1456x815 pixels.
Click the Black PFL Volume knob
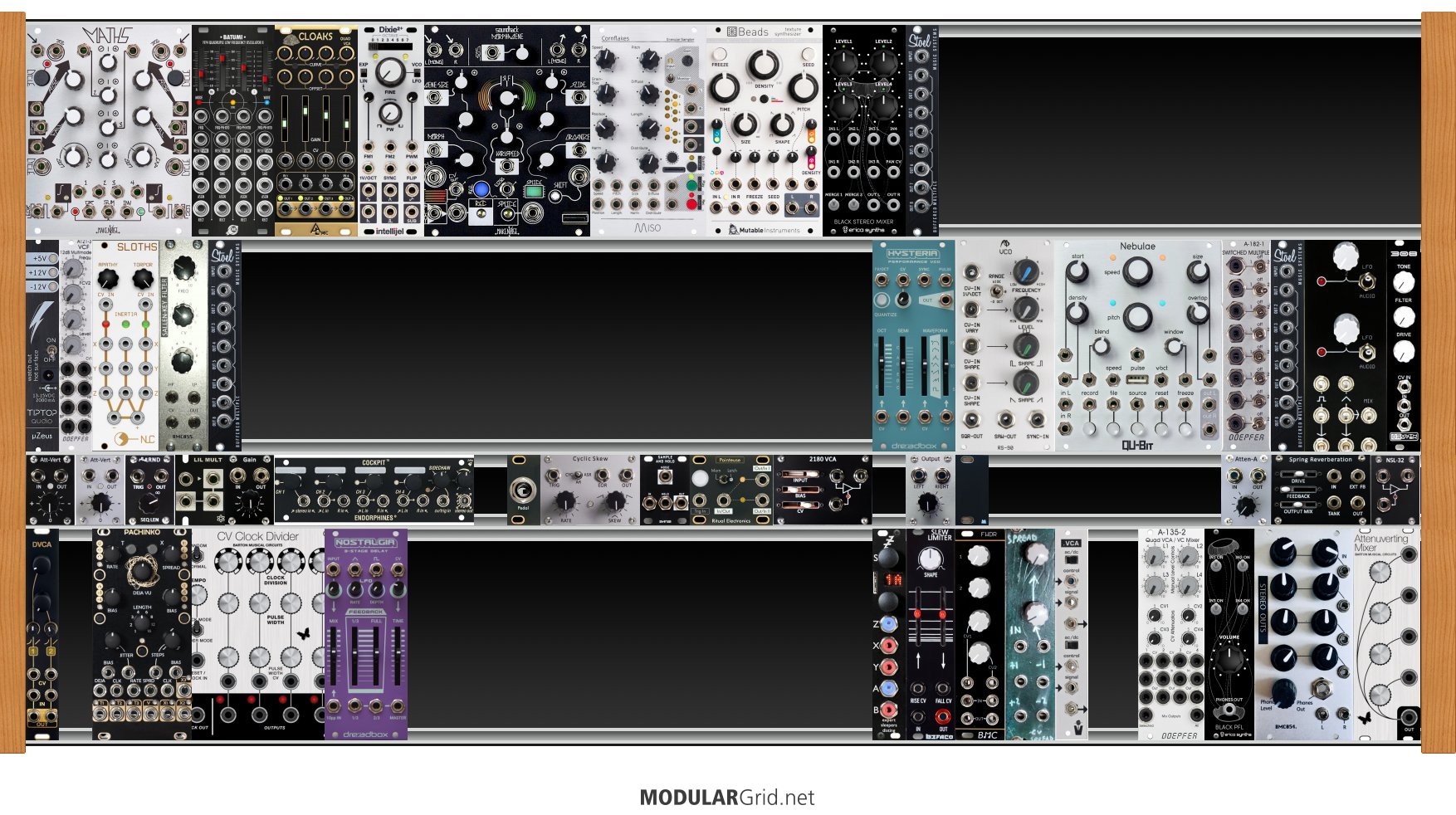click(1229, 659)
